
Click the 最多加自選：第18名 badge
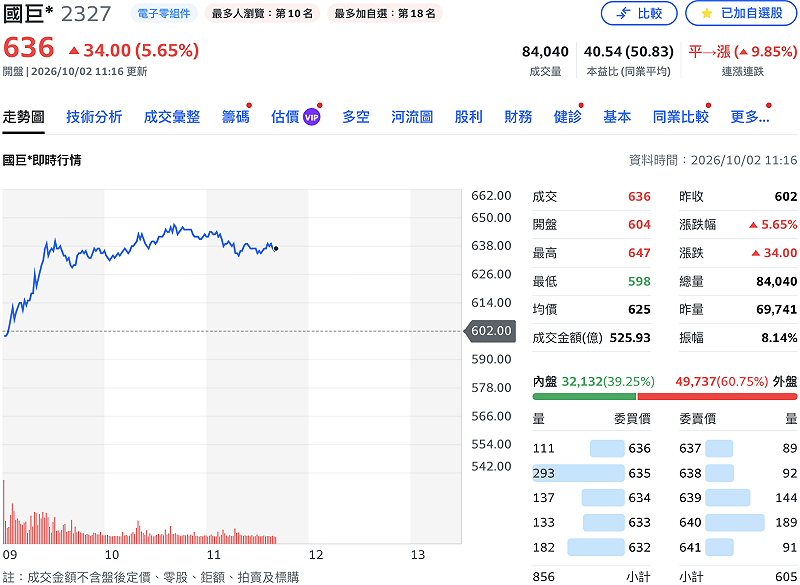(x=385, y=14)
